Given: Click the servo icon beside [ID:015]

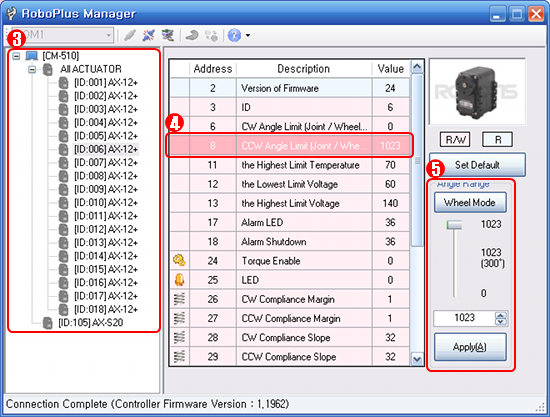Looking at the screenshot, I should pos(63,269).
